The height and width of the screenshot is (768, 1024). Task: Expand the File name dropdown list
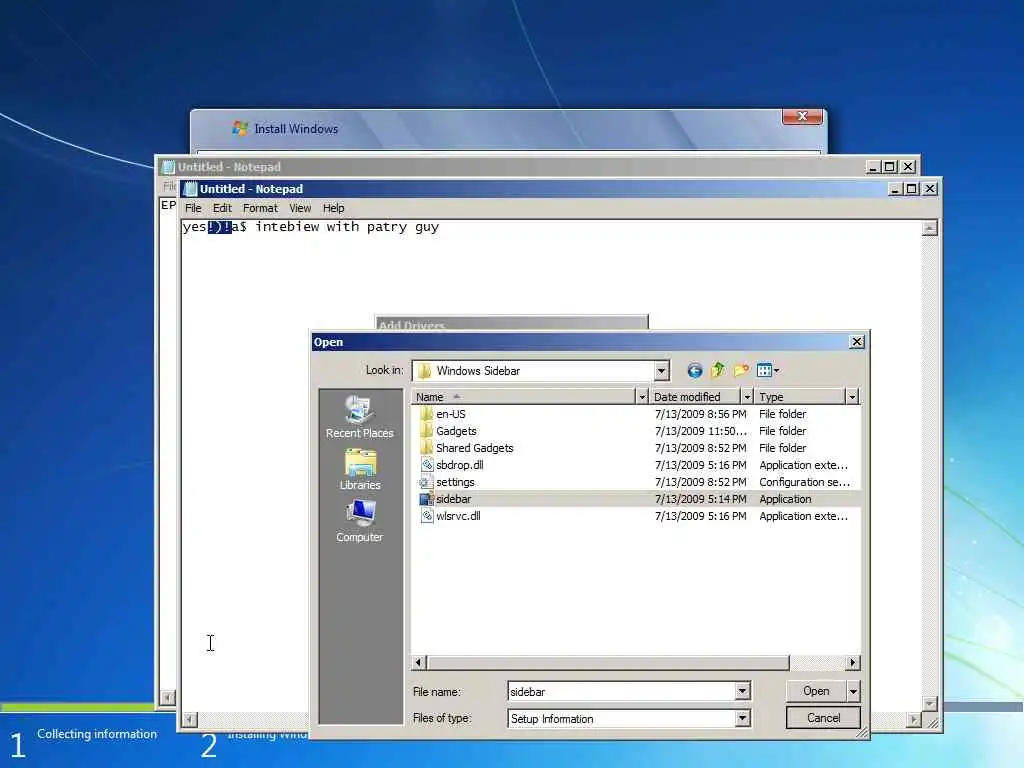tap(742, 691)
